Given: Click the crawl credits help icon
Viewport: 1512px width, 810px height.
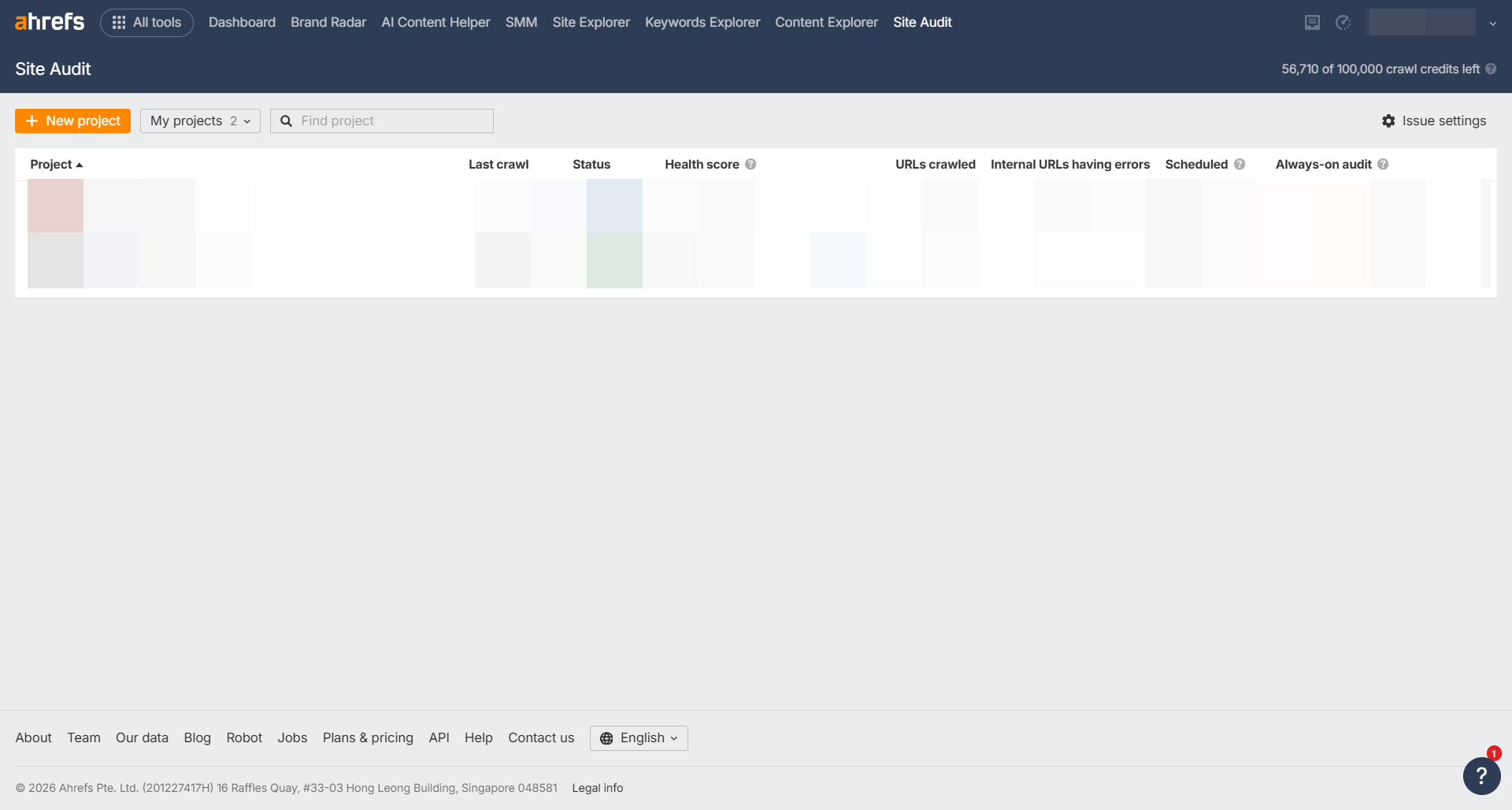Looking at the screenshot, I should 1491,69.
